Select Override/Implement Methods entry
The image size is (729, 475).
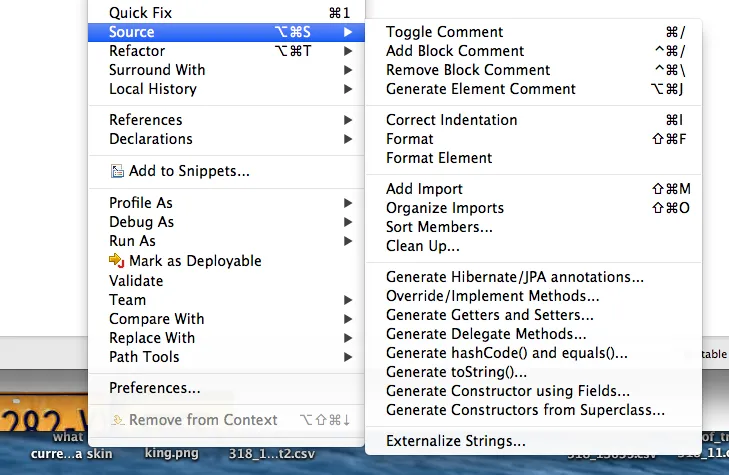tap(492, 296)
